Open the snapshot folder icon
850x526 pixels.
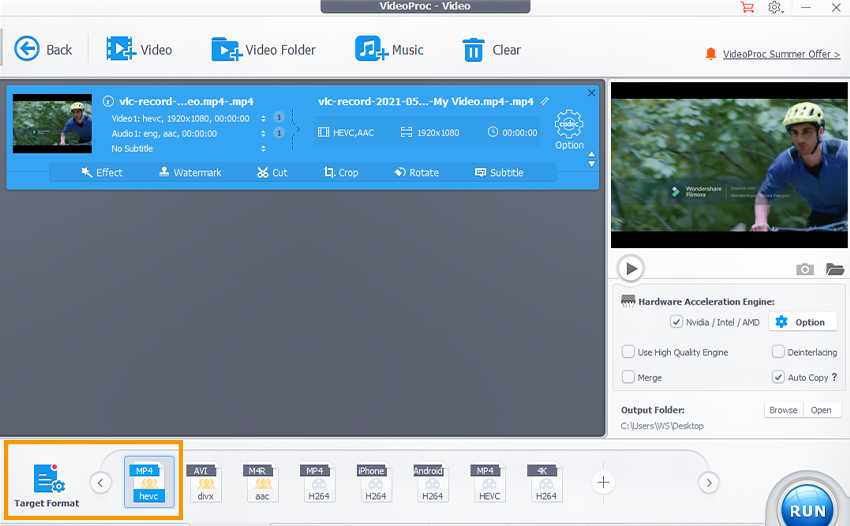click(x=835, y=269)
